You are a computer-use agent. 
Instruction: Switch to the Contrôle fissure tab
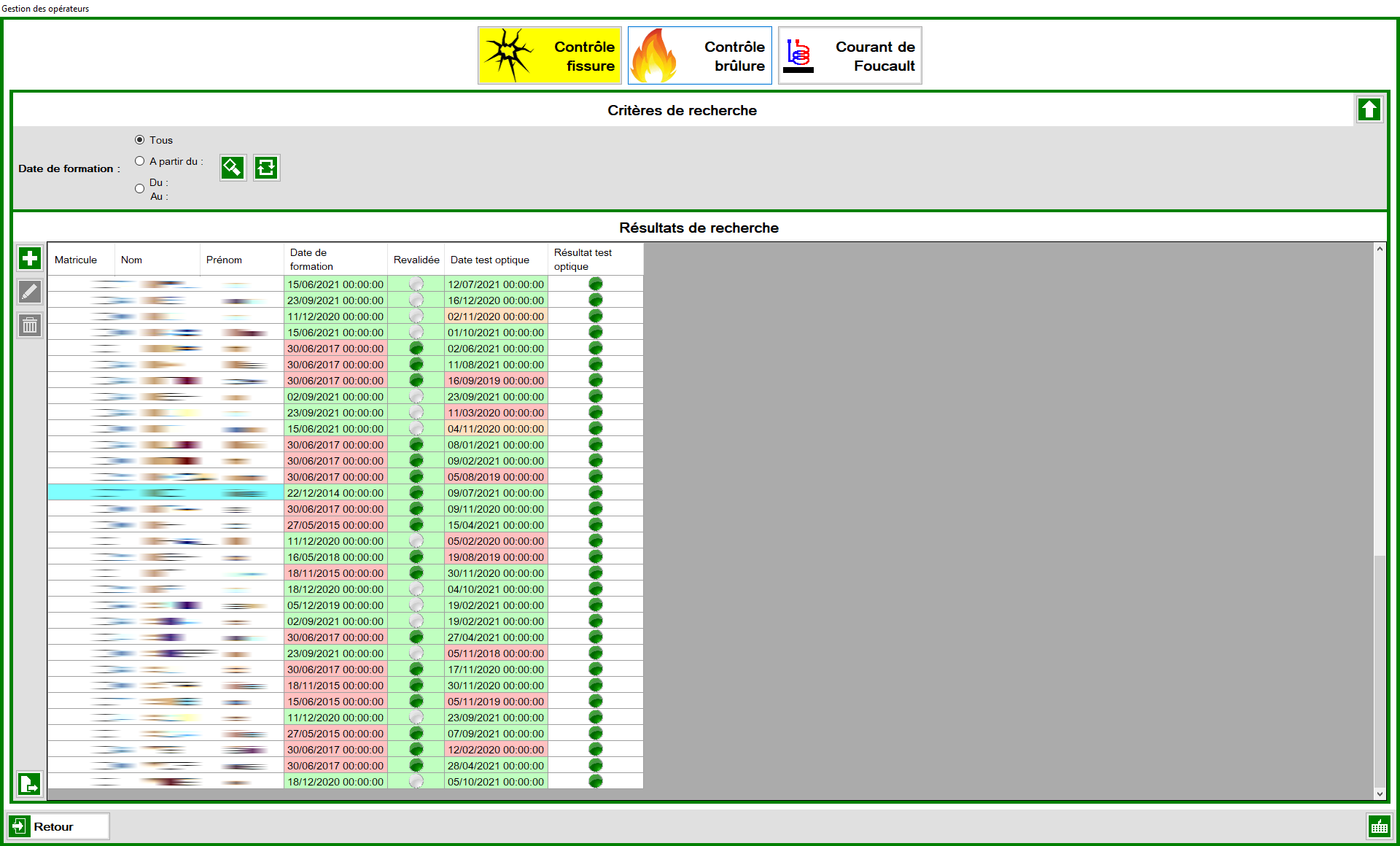pos(550,55)
